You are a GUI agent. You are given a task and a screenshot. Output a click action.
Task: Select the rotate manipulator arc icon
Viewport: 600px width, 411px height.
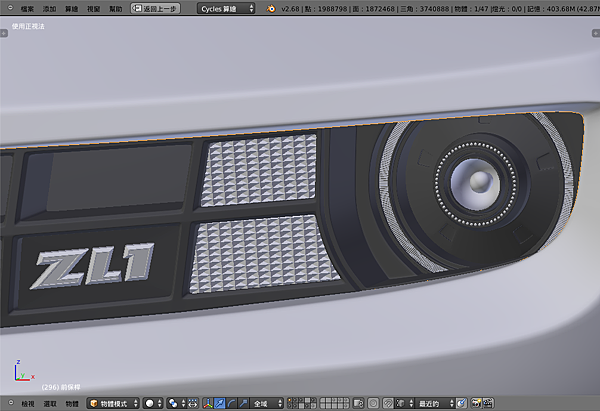pos(232,403)
